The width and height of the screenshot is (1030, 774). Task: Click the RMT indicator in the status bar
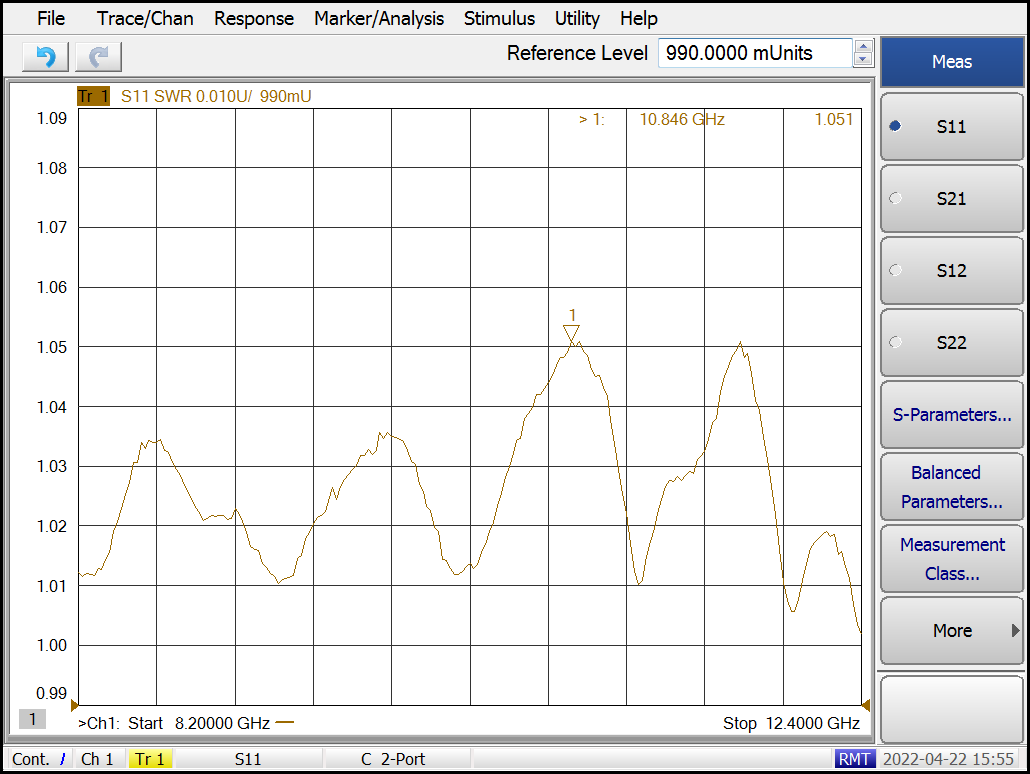coord(853,760)
